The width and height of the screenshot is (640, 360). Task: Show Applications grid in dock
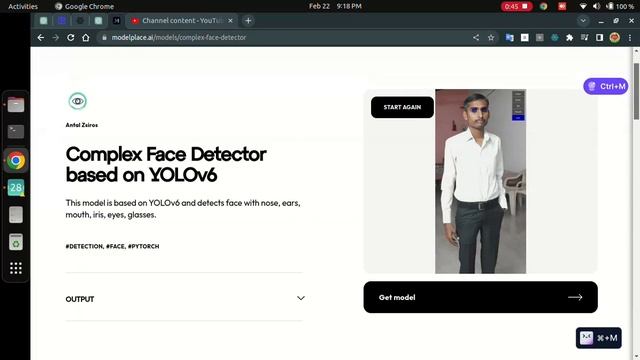(x=16, y=268)
